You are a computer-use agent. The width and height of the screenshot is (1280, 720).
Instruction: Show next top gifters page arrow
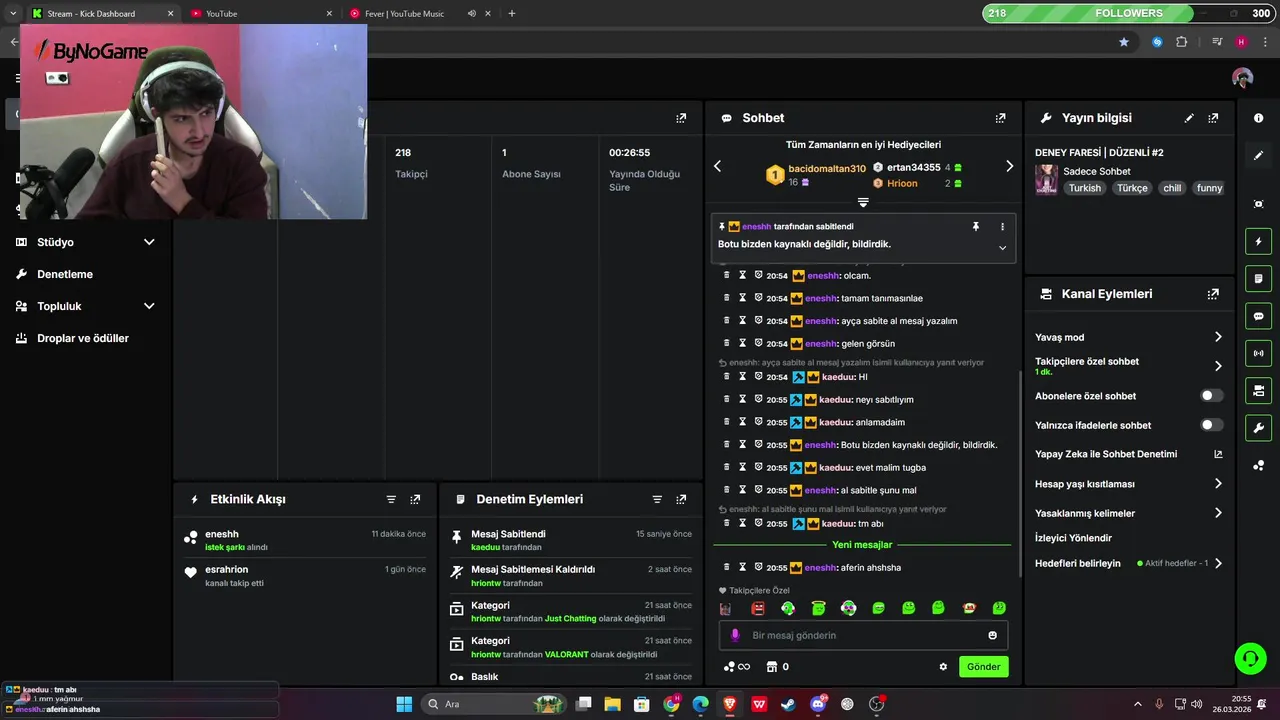tap(1009, 166)
